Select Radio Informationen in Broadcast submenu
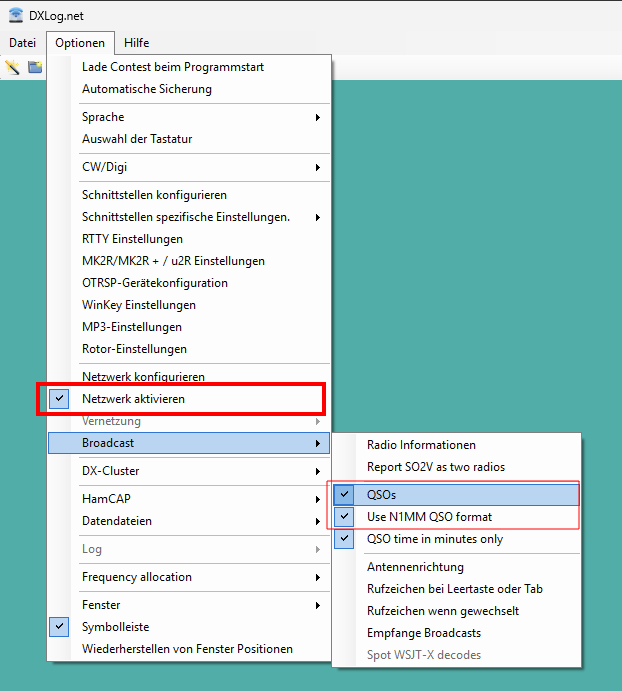The image size is (622, 691). pyautogui.click(x=421, y=445)
